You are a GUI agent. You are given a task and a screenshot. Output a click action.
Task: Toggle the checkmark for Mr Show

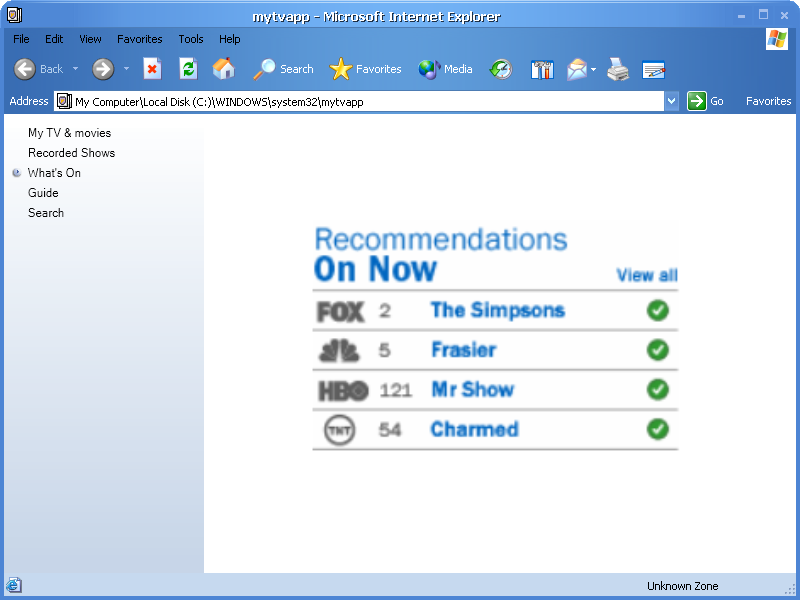pyautogui.click(x=658, y=390)
